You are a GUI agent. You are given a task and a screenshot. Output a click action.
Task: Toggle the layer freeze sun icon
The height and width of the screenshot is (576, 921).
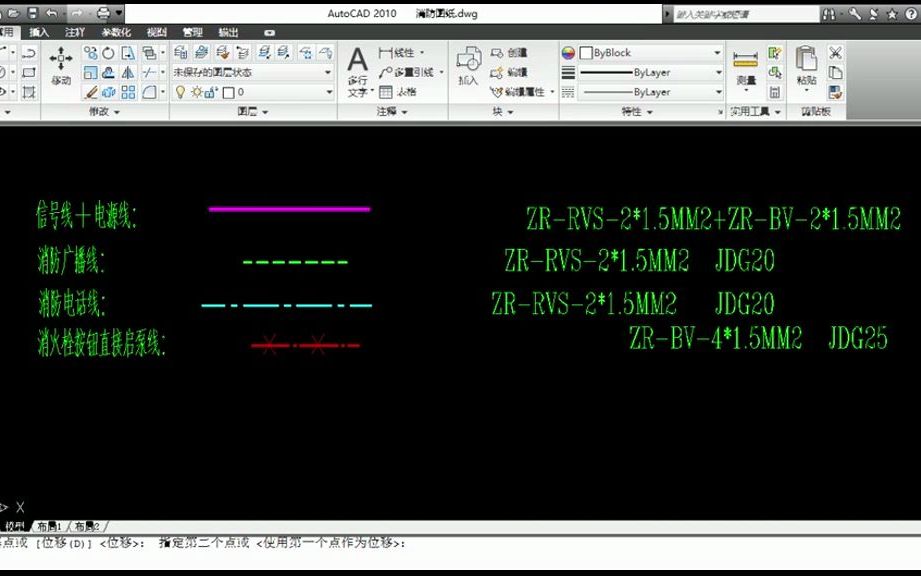pyautogui.click(x=196, y=90)
